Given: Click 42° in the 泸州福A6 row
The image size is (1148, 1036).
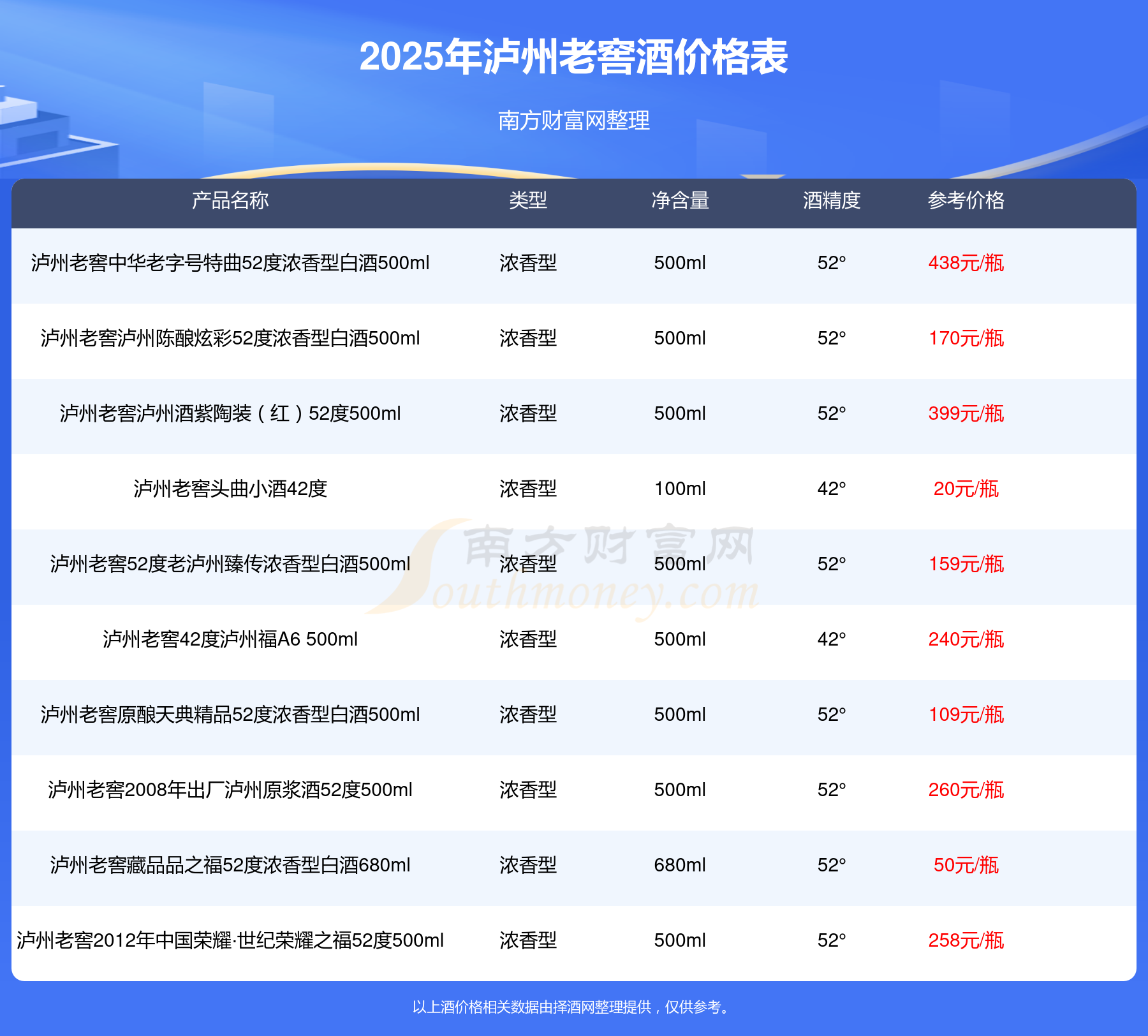Looking at the screenshot, I should click(832, 639).
